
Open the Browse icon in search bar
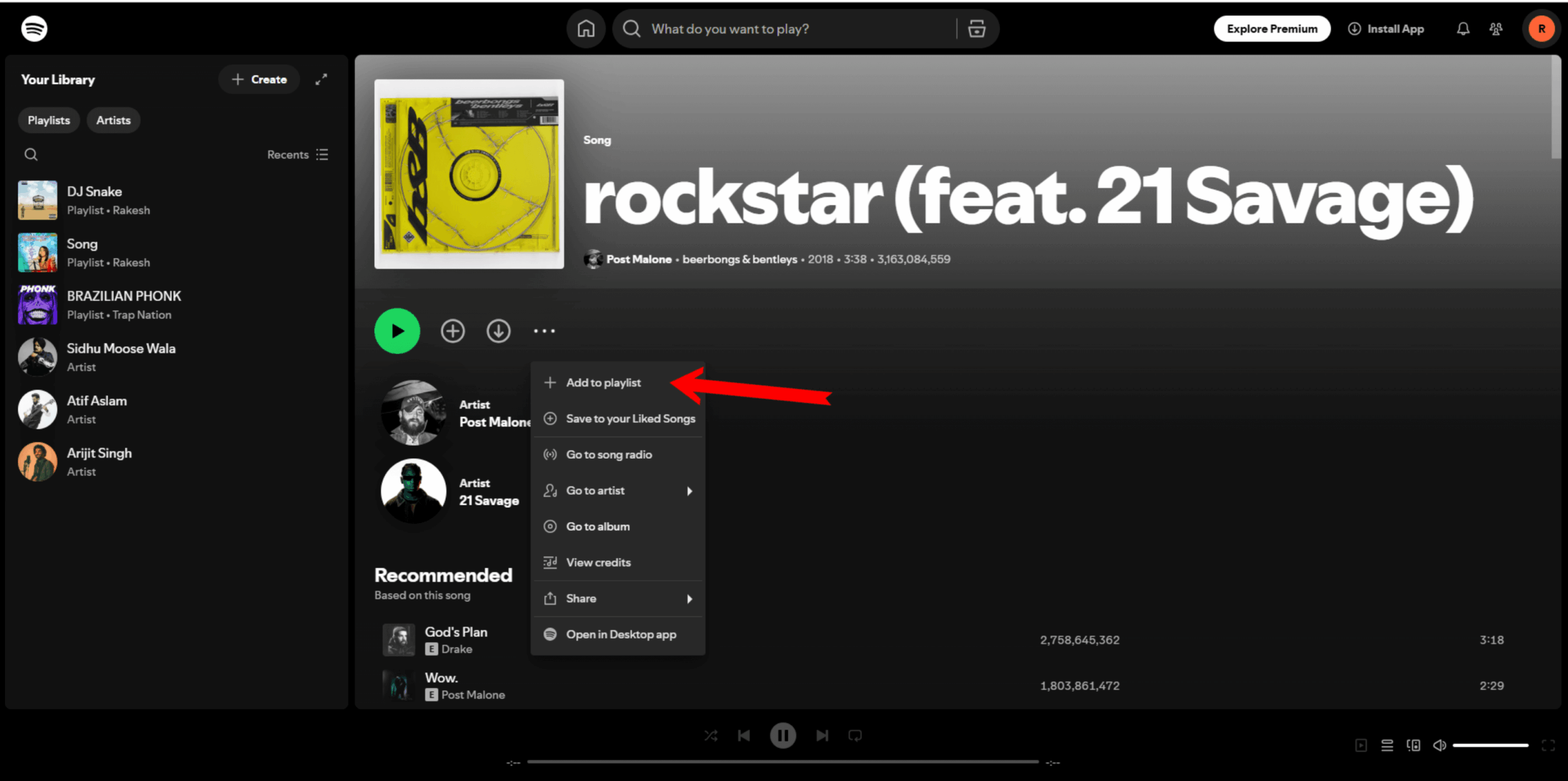tap(976, 29)
